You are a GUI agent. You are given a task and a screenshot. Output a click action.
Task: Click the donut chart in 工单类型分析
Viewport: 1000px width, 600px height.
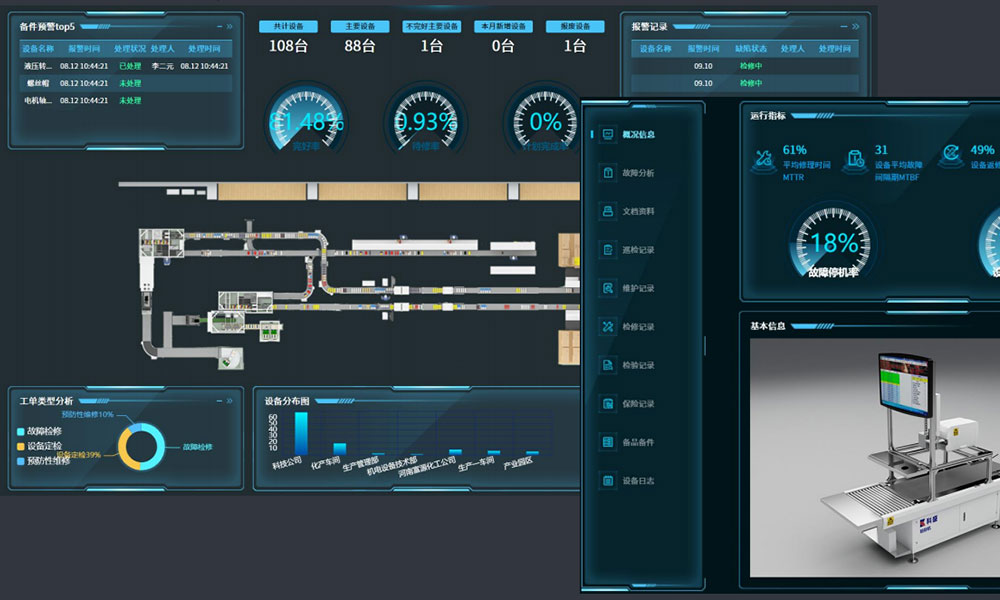coord(142,446)
